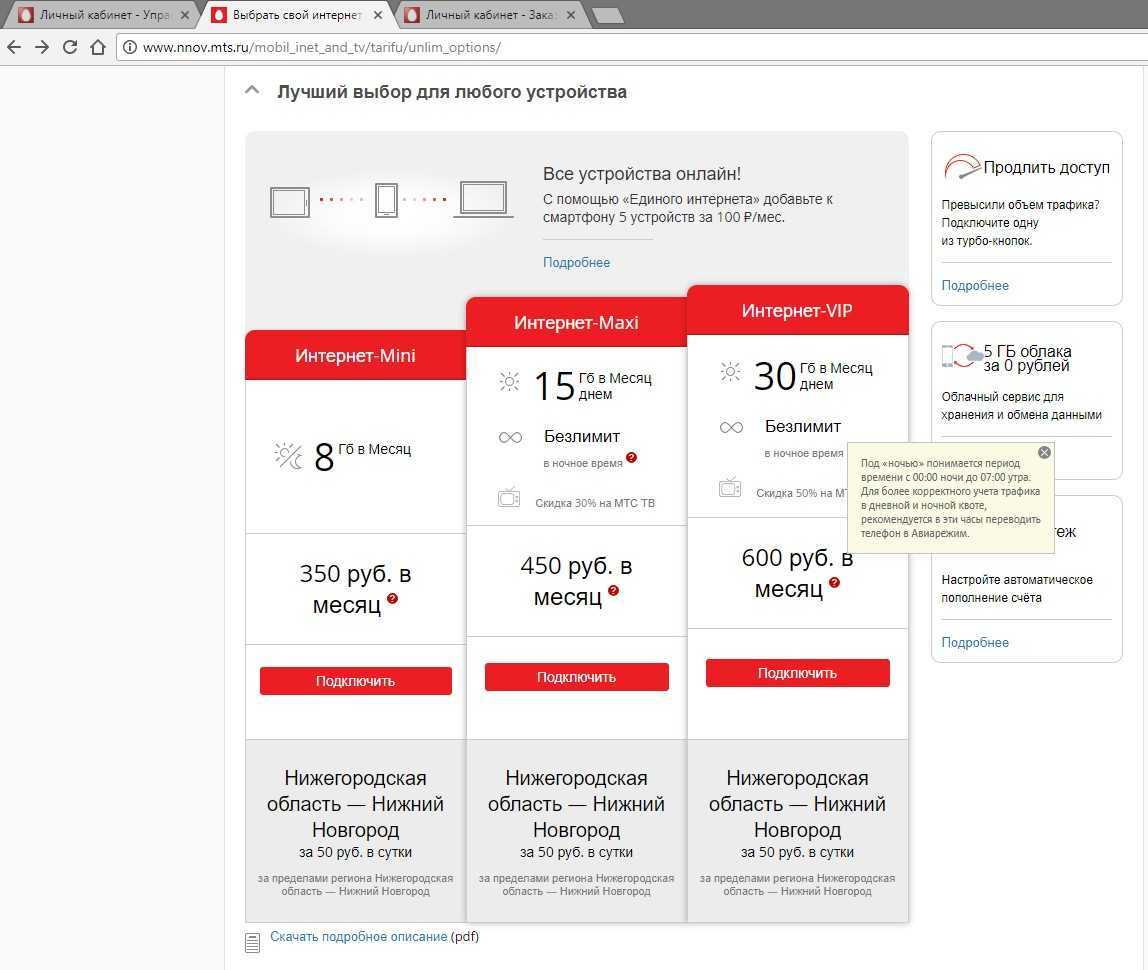
Task: Click the TV icon next to 'Скидка 30% на МТС ТВ'
Action: click(510, 499)
